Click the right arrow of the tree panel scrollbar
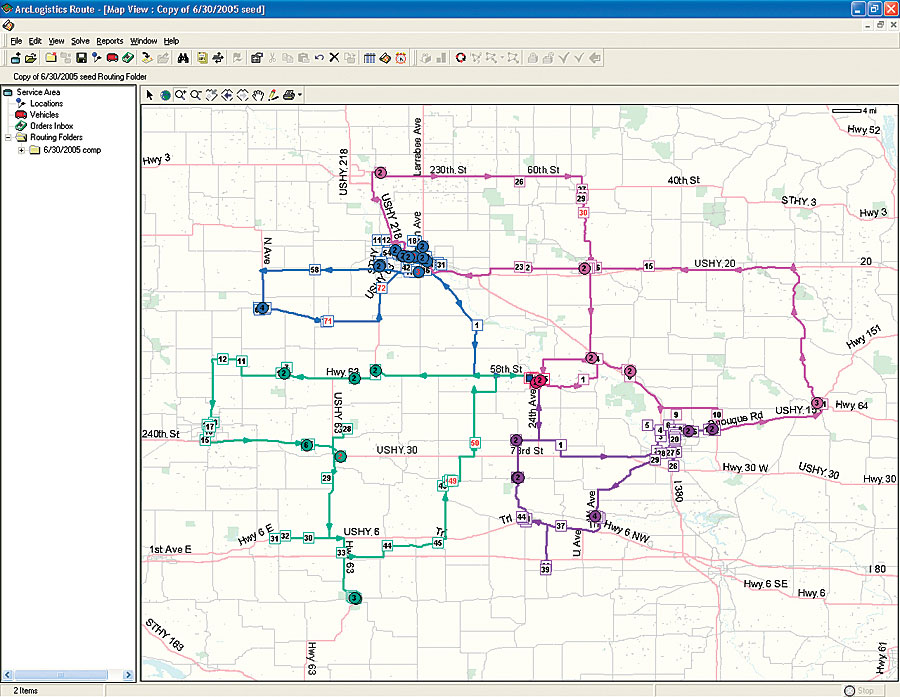This screenshot has width=900, height=697. [x=128, y=675]
